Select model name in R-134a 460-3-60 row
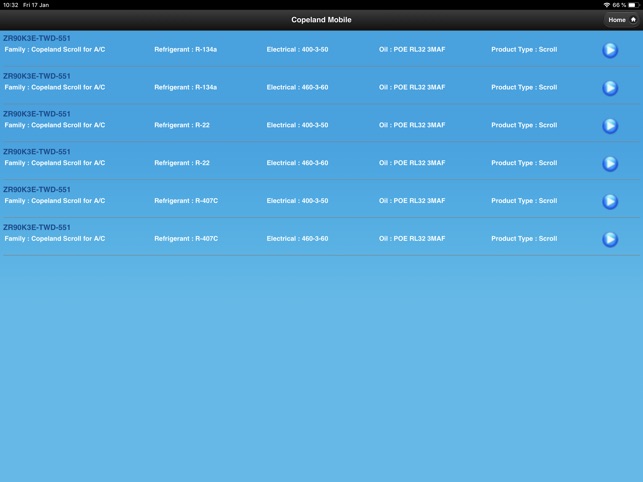The height and width of the screenshot is (482, 643). [x=37, y=76]
